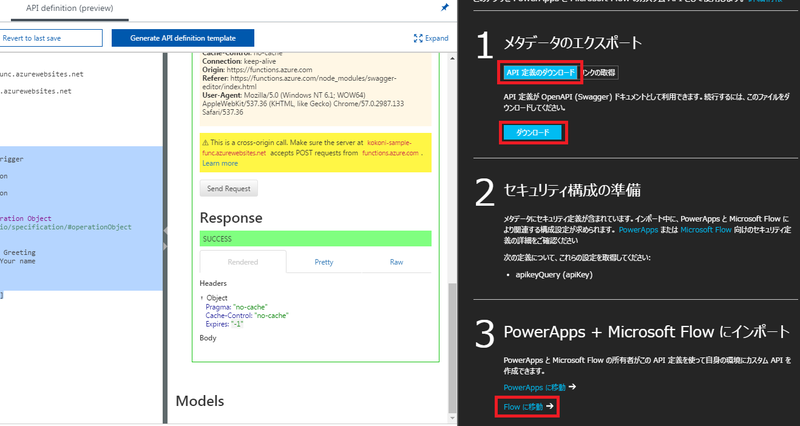
Task: Click the SUCCESS status bar
Action: [x=315, y=239]
